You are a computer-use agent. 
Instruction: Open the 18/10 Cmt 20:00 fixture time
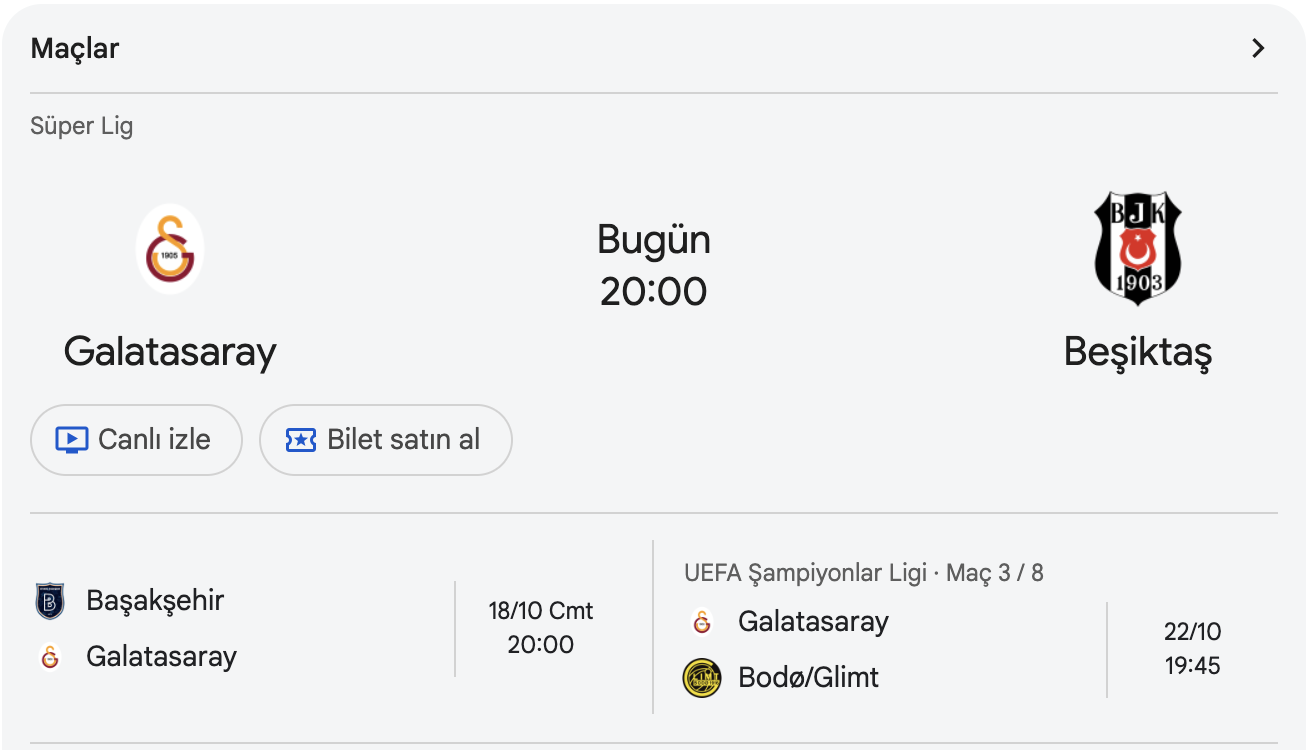tap(540, 628)
